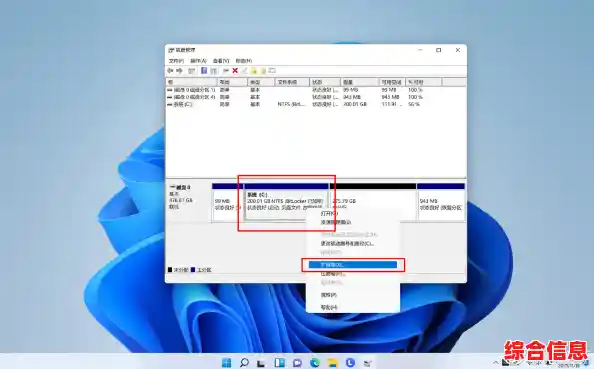Viewport: 594px width, 369px height.
Task: Sort by the 卷 Volume column header
Action: point(191,82)
